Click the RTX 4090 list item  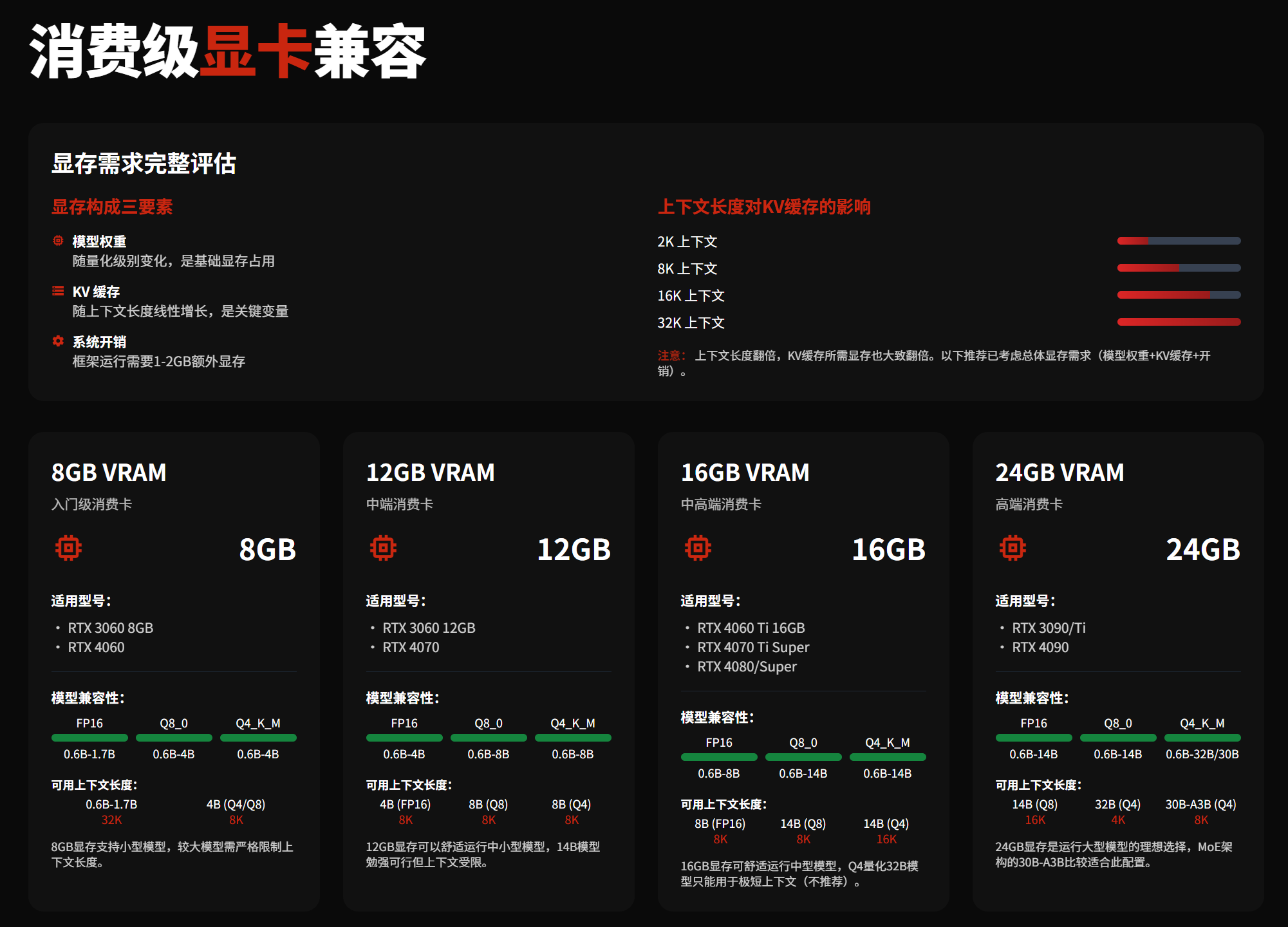point(1040,648)
